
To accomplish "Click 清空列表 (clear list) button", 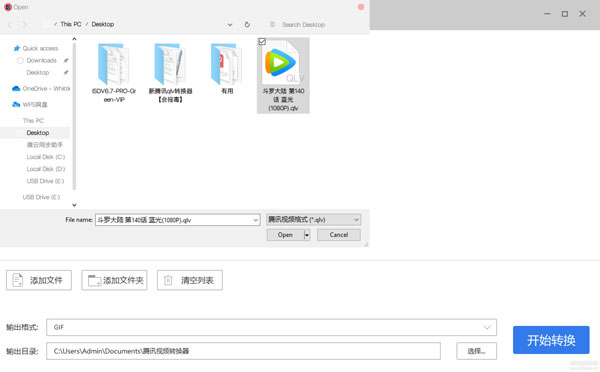I will tap(189, 280).
